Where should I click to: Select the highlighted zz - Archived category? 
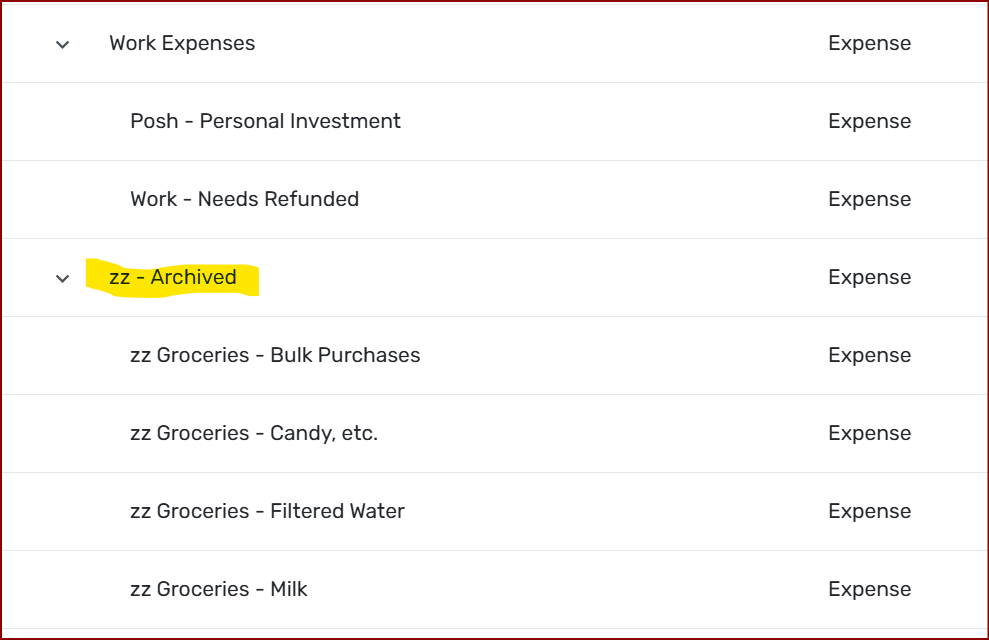pos(173,277)
